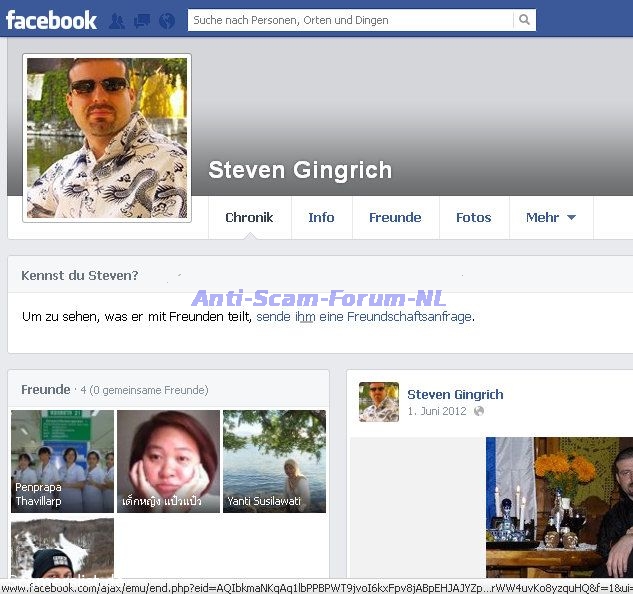Open the Info tab
Screen dimensions: 633x594
[x=321, y=217]
